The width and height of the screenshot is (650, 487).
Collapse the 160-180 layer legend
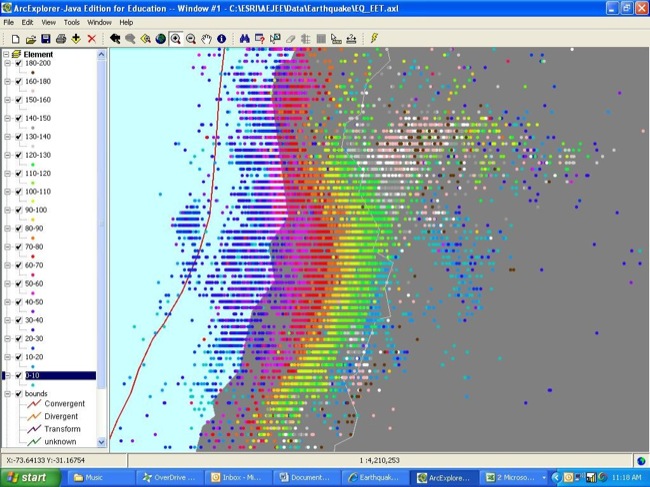(8, 82)
